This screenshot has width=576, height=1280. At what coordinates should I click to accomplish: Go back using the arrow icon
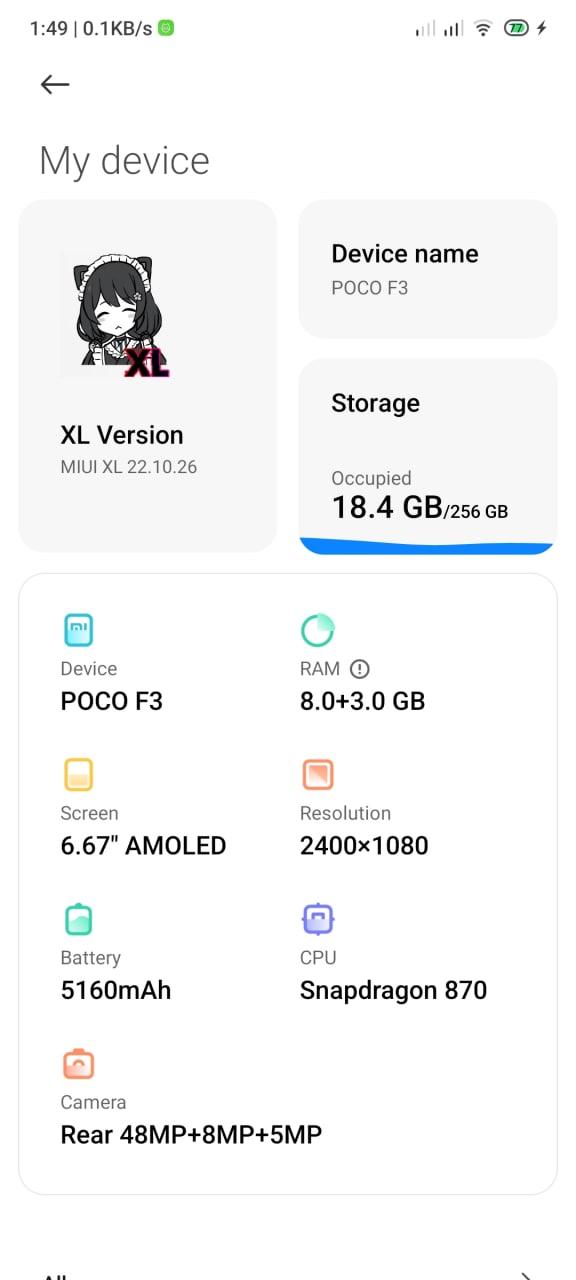point(55,85)
